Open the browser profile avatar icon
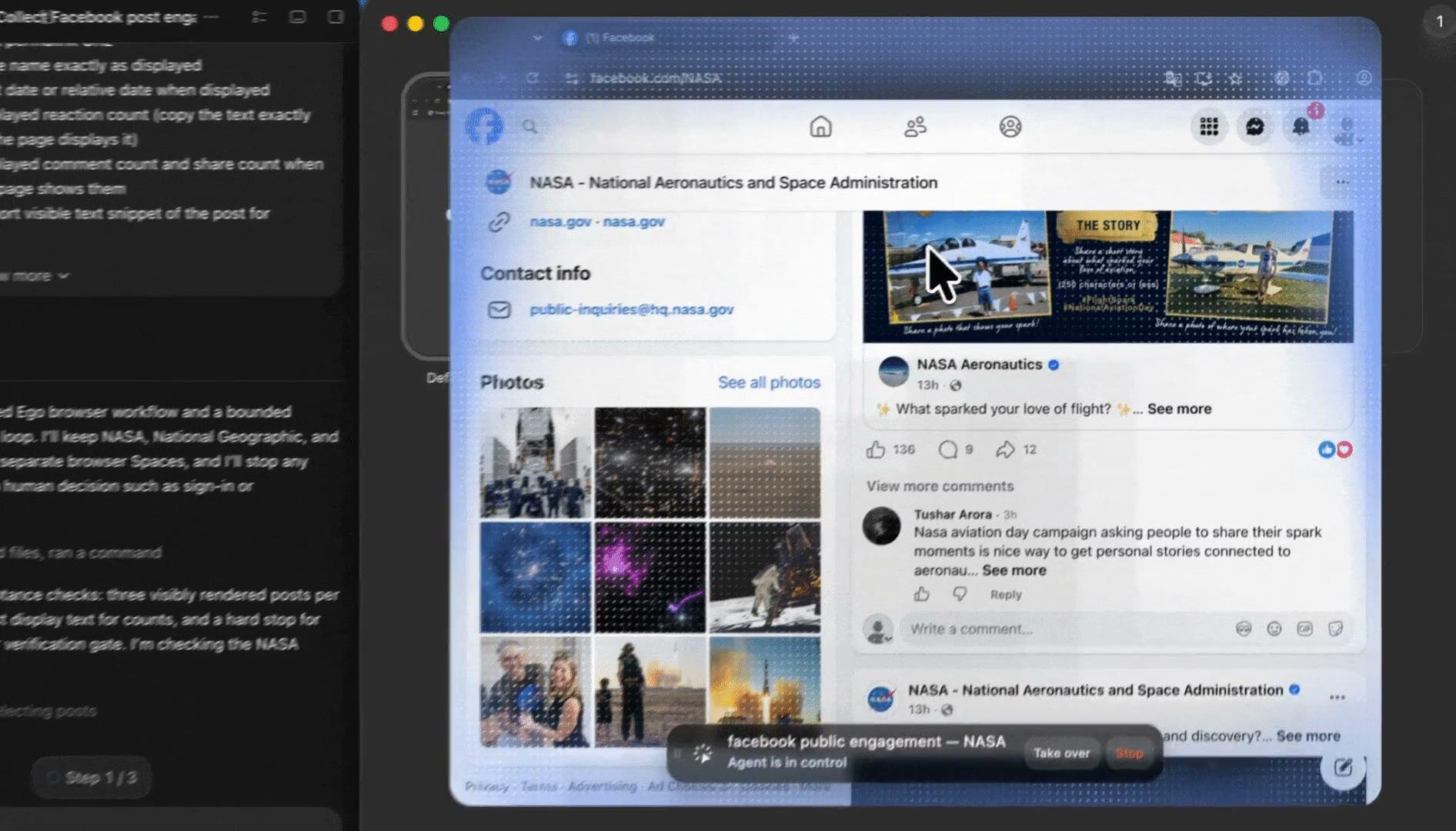The height and width of the screenshot is (831, 1456). tap(1364, 78)
